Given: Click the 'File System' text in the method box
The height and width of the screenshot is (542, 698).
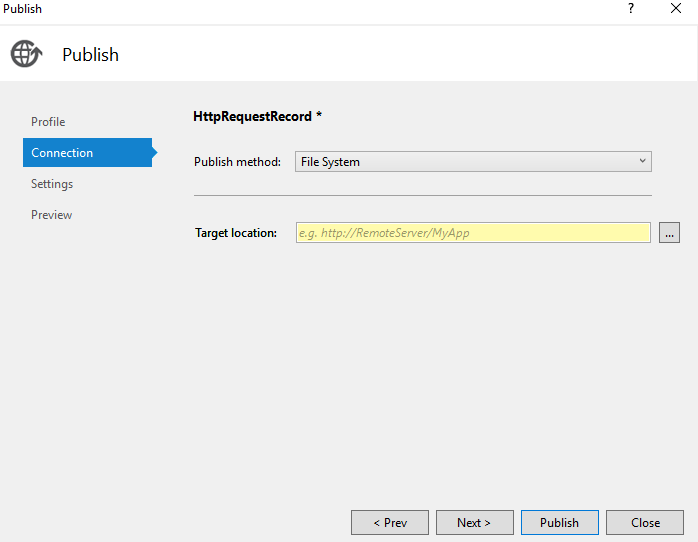Looking at the screenshot, I should [x=330, y=162].
